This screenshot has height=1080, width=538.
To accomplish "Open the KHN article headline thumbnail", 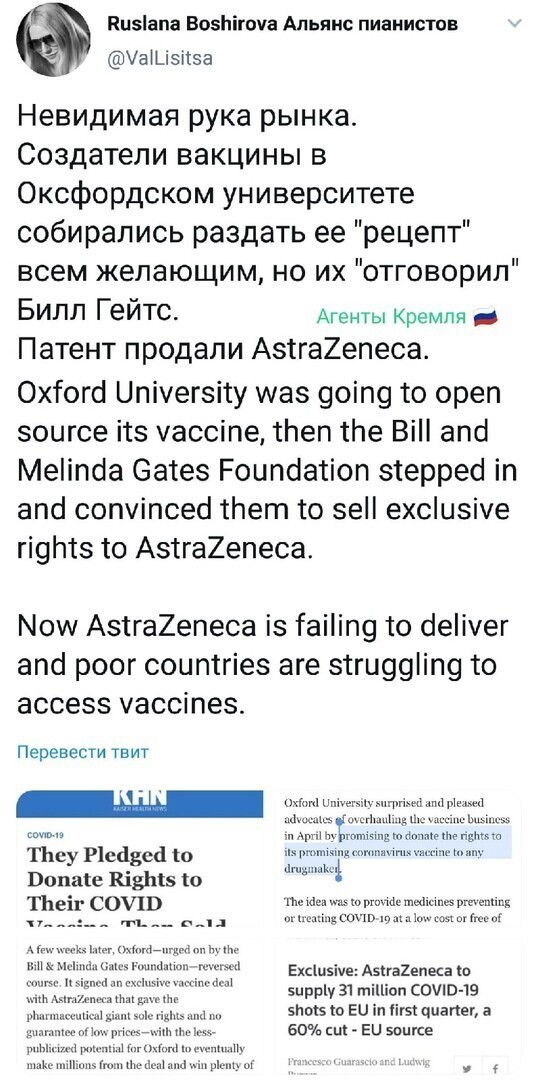I will pyautogui.click(x=140, y=859).
